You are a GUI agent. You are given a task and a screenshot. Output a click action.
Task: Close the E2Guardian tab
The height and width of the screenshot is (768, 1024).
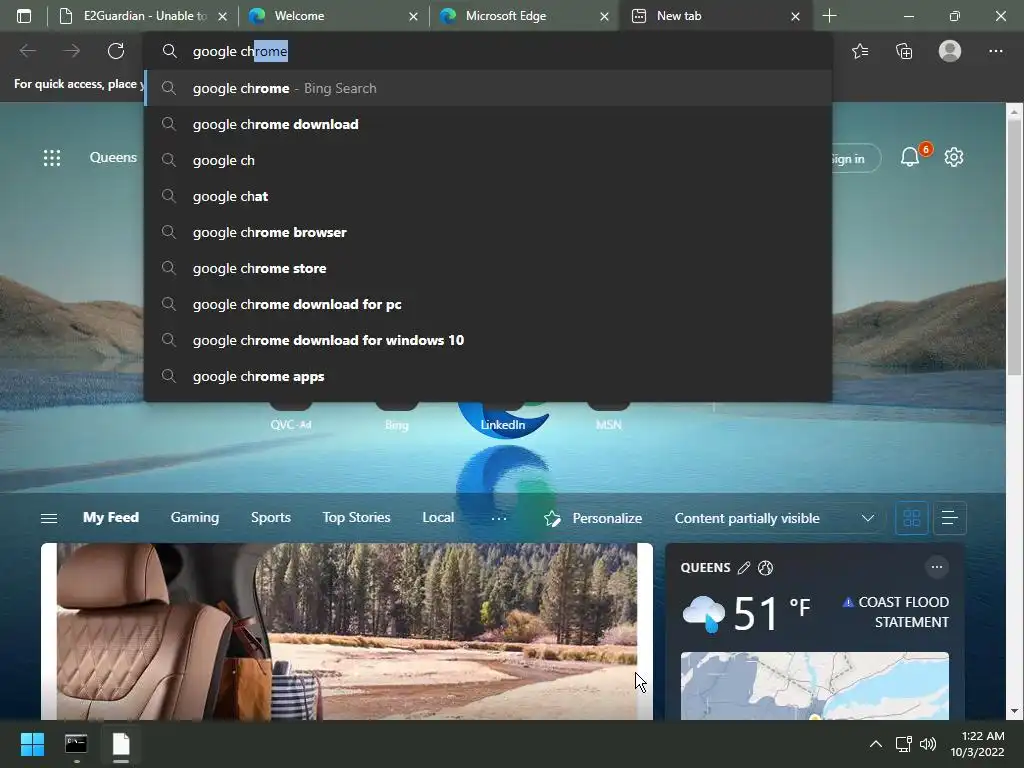click(222, 16)
